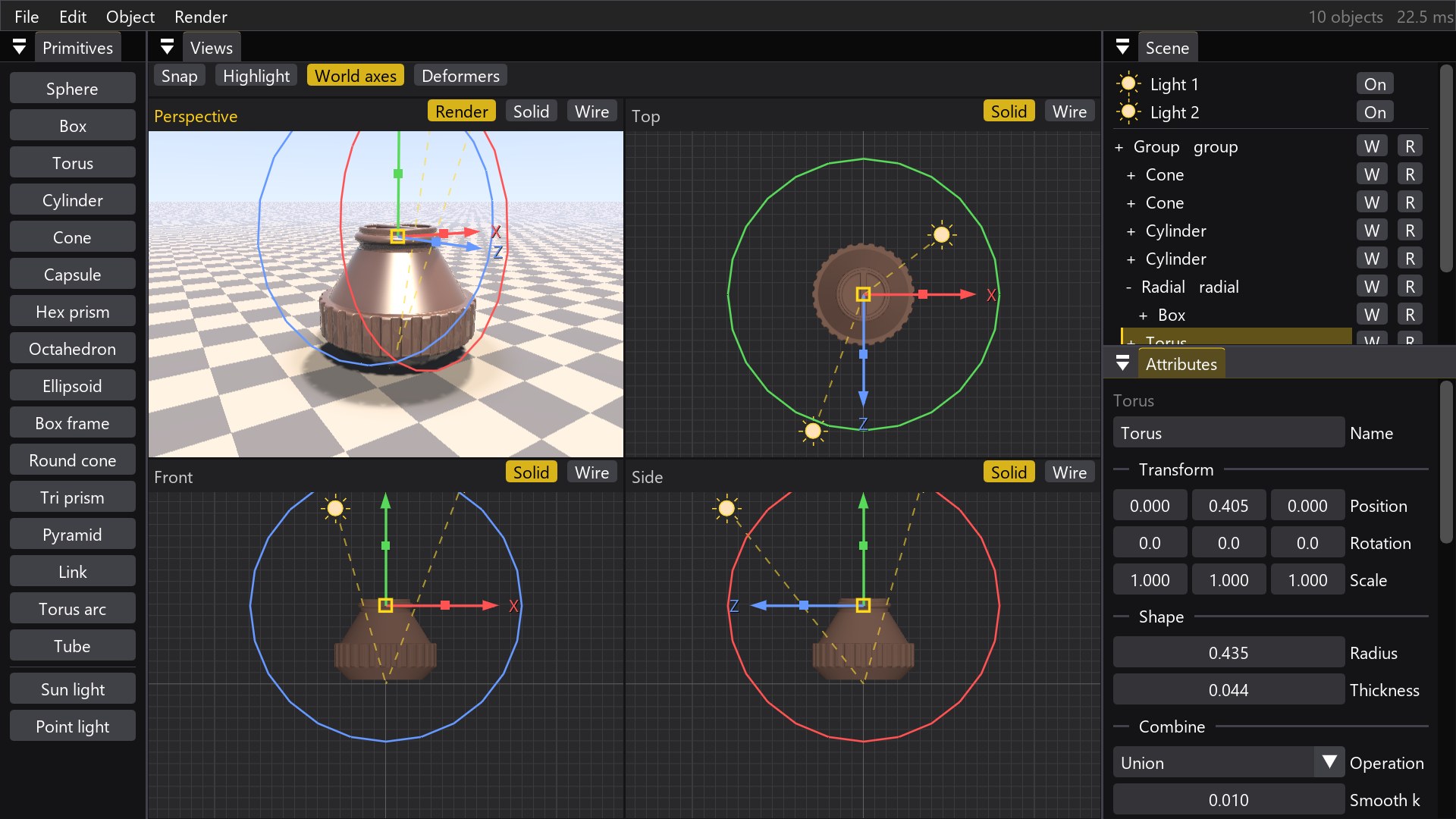Expand the first Cone tree node
Image resolution: width=1456 pixels, height=819 pixels.
coord(1131,175)
